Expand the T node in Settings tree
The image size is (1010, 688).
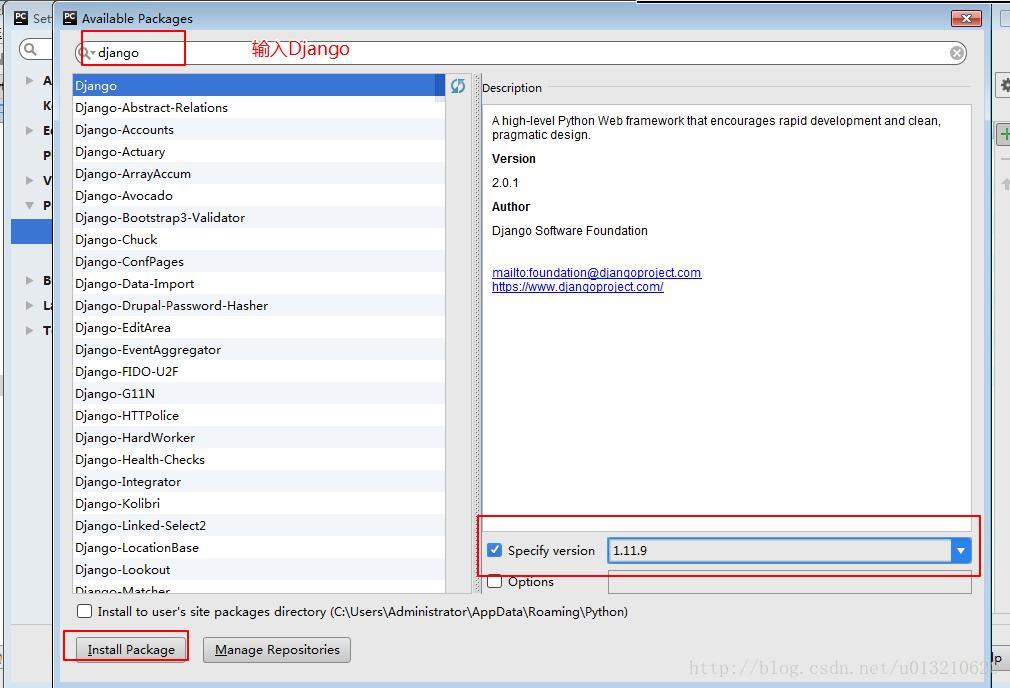click(x=29, y=330)
